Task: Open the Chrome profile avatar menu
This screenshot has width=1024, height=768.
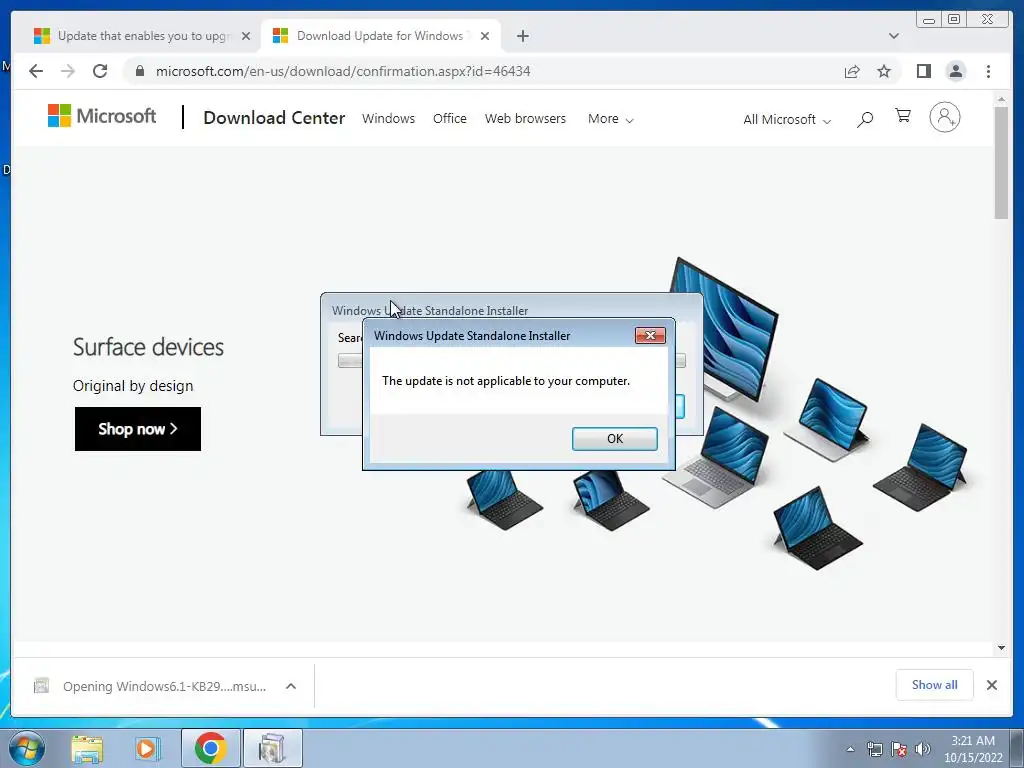Action: (x=956, y=71)
